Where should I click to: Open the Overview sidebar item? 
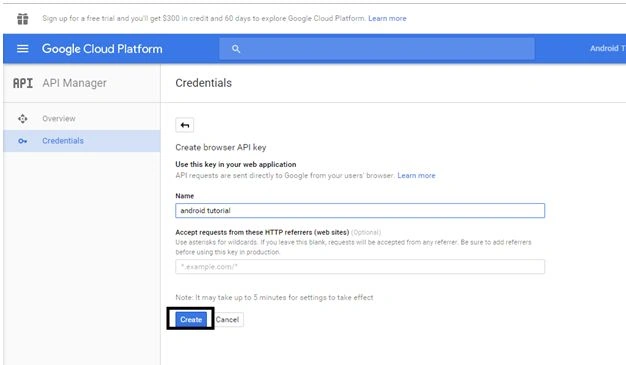point(82,119)
